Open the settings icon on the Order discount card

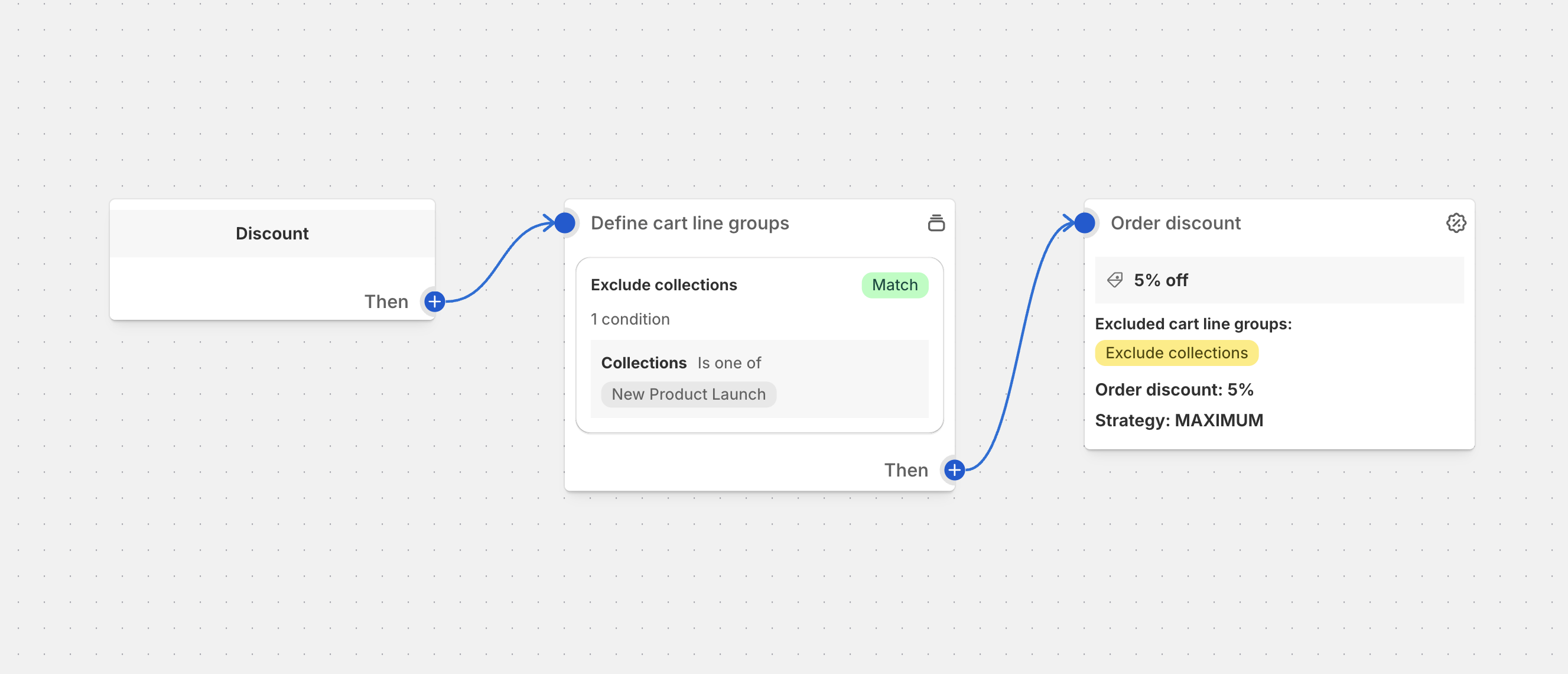pyautogui.click(x=1457, y=223)
